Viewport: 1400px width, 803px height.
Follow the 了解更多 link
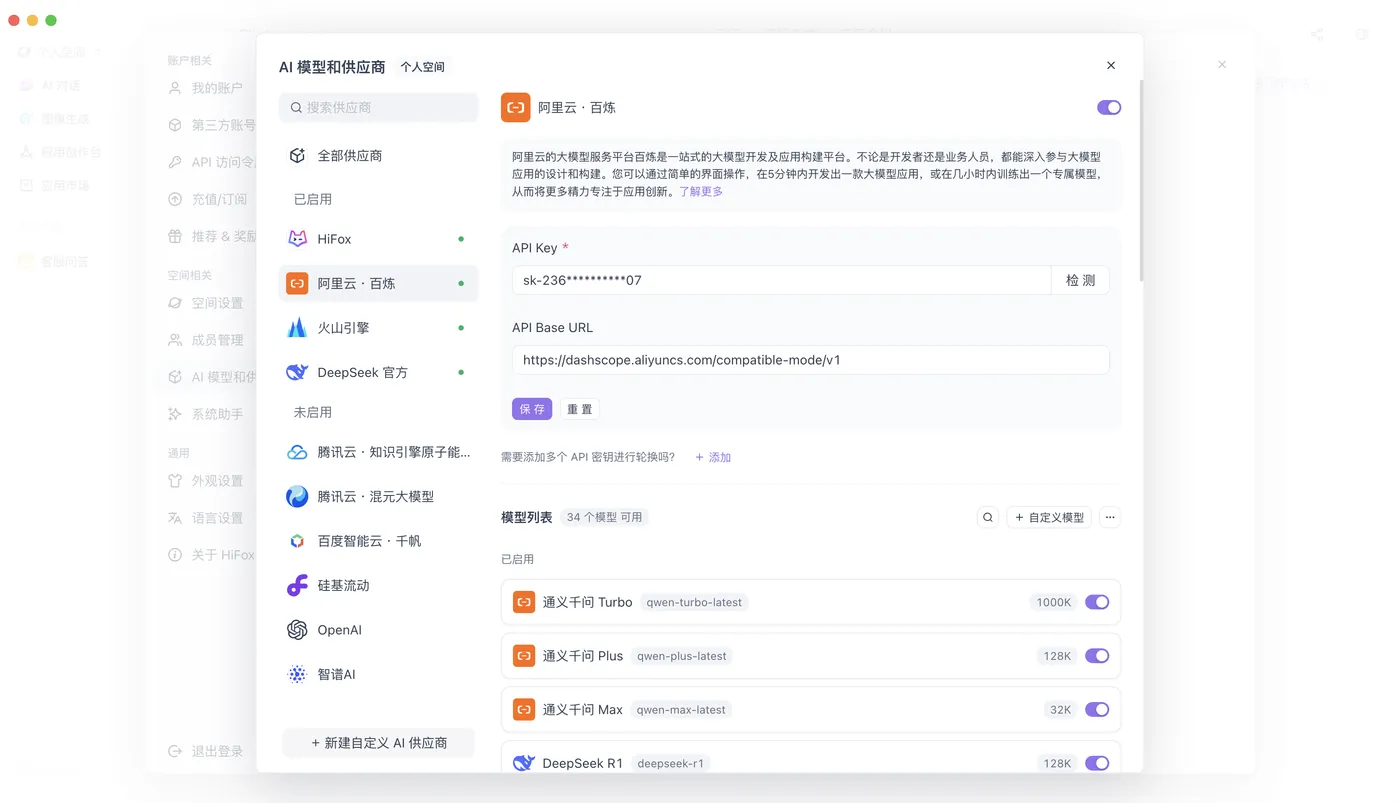tap(701, 191)
